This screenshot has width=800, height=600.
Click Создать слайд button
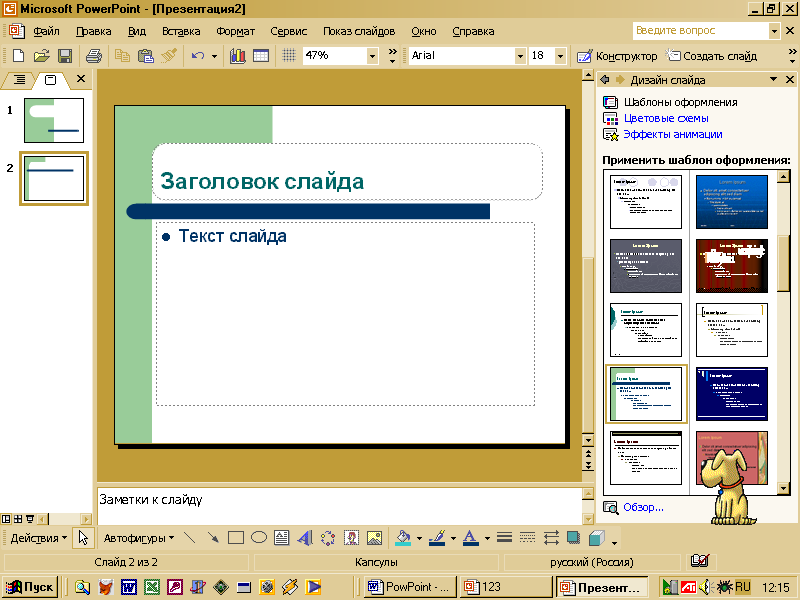tap(712, 56)
